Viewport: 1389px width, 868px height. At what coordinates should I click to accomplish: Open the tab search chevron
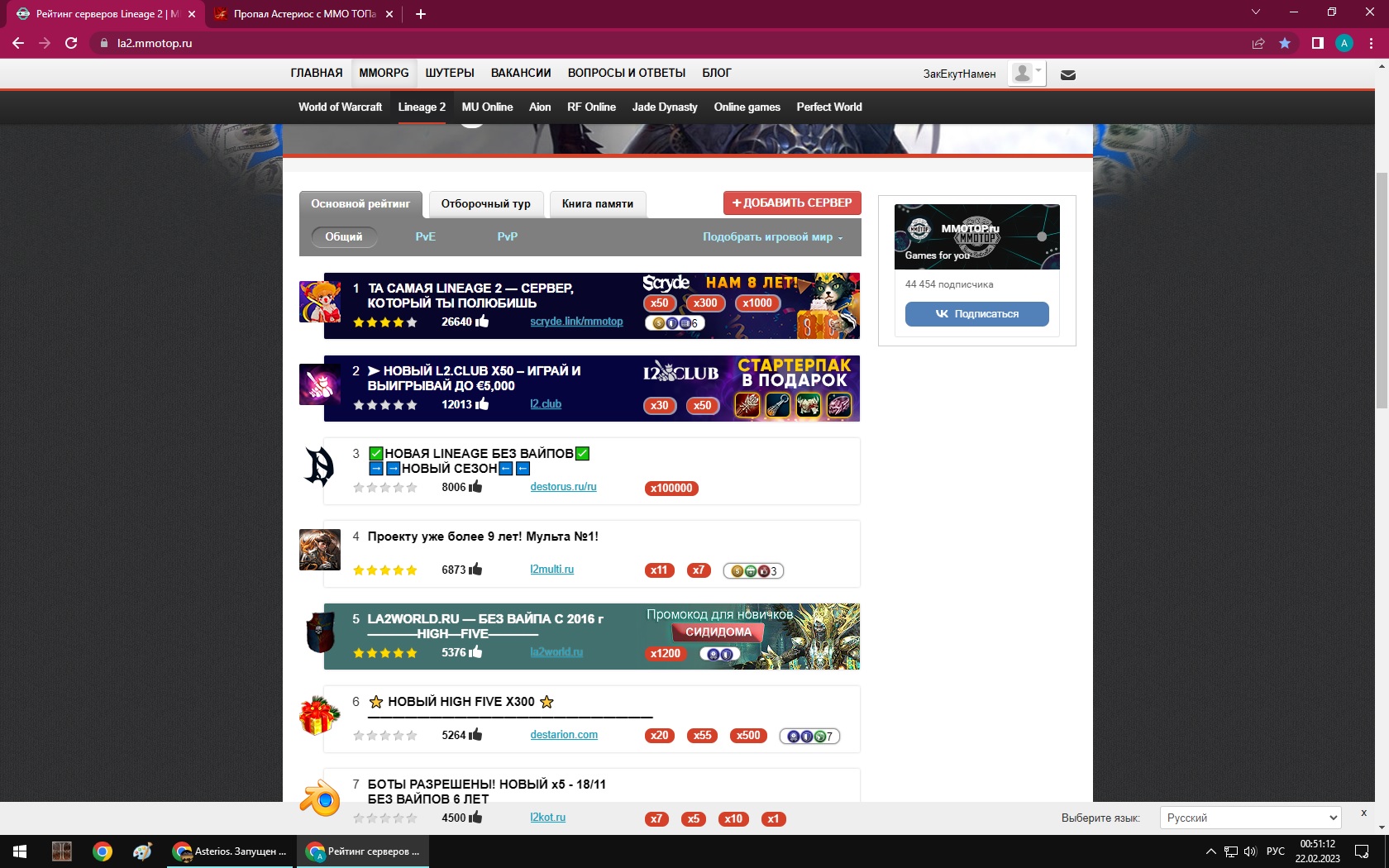[1256, 12]
